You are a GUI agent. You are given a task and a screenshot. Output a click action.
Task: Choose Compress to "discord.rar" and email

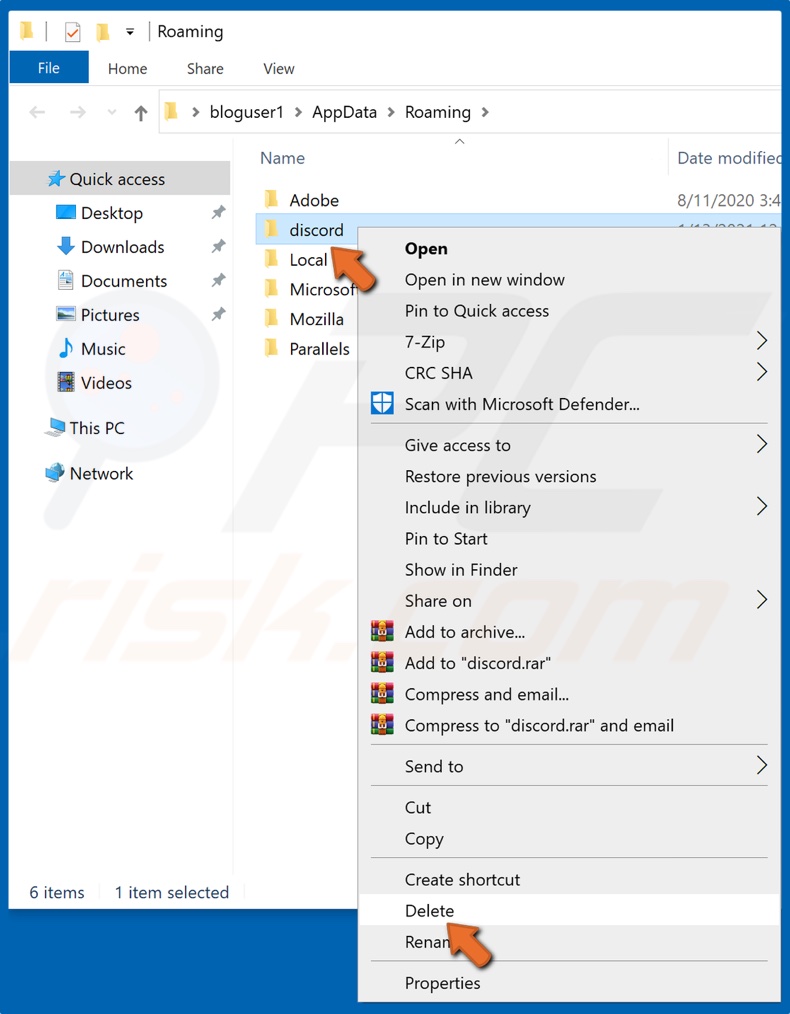569,726
